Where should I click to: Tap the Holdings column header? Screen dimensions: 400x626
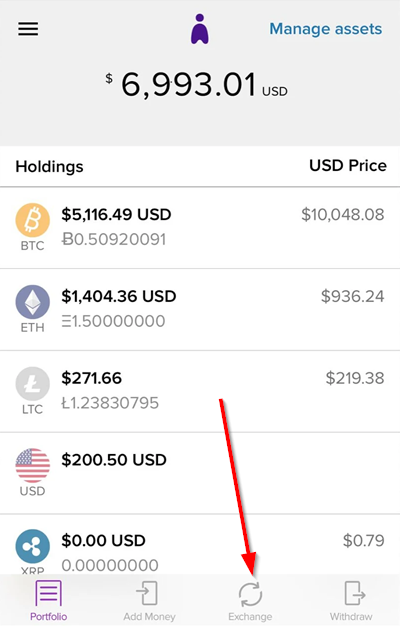point(50,166)
